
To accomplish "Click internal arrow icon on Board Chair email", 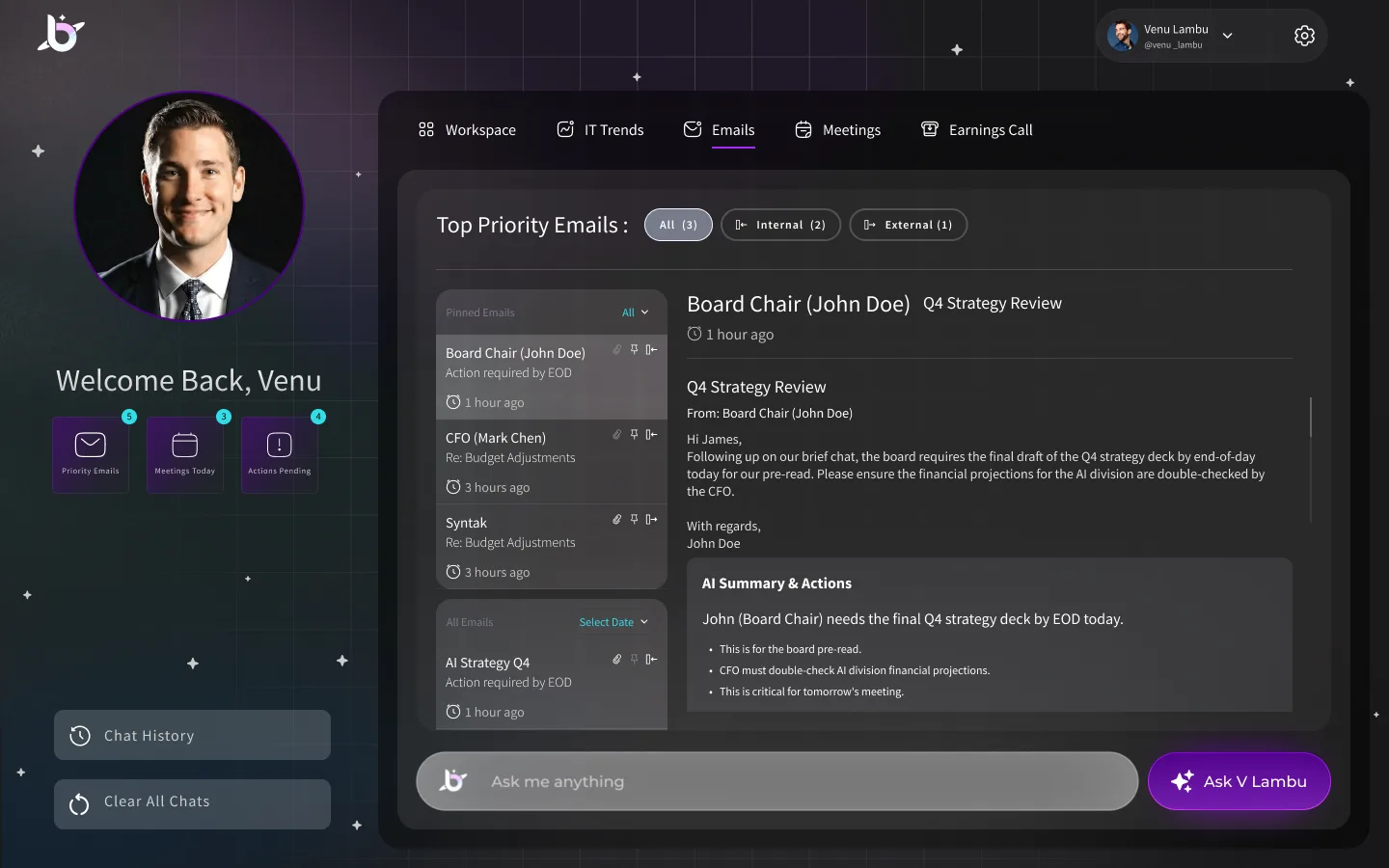I will (651, 349).
